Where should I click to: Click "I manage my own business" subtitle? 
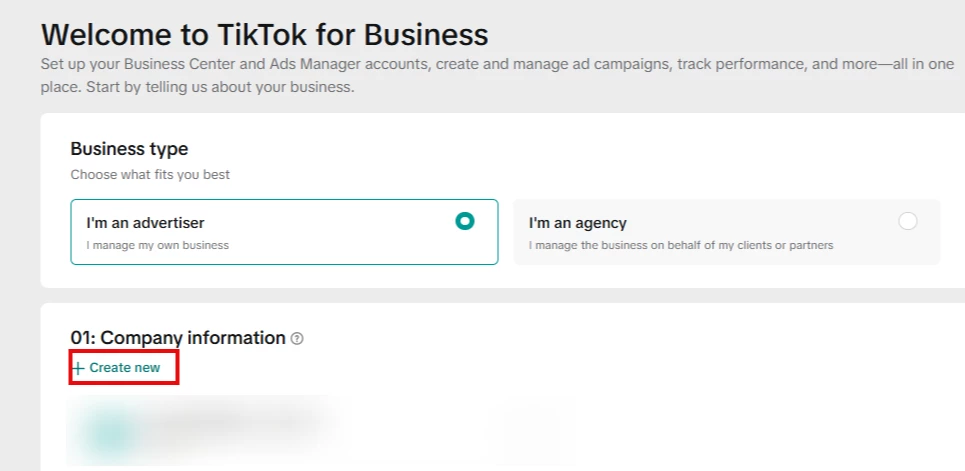157,245
